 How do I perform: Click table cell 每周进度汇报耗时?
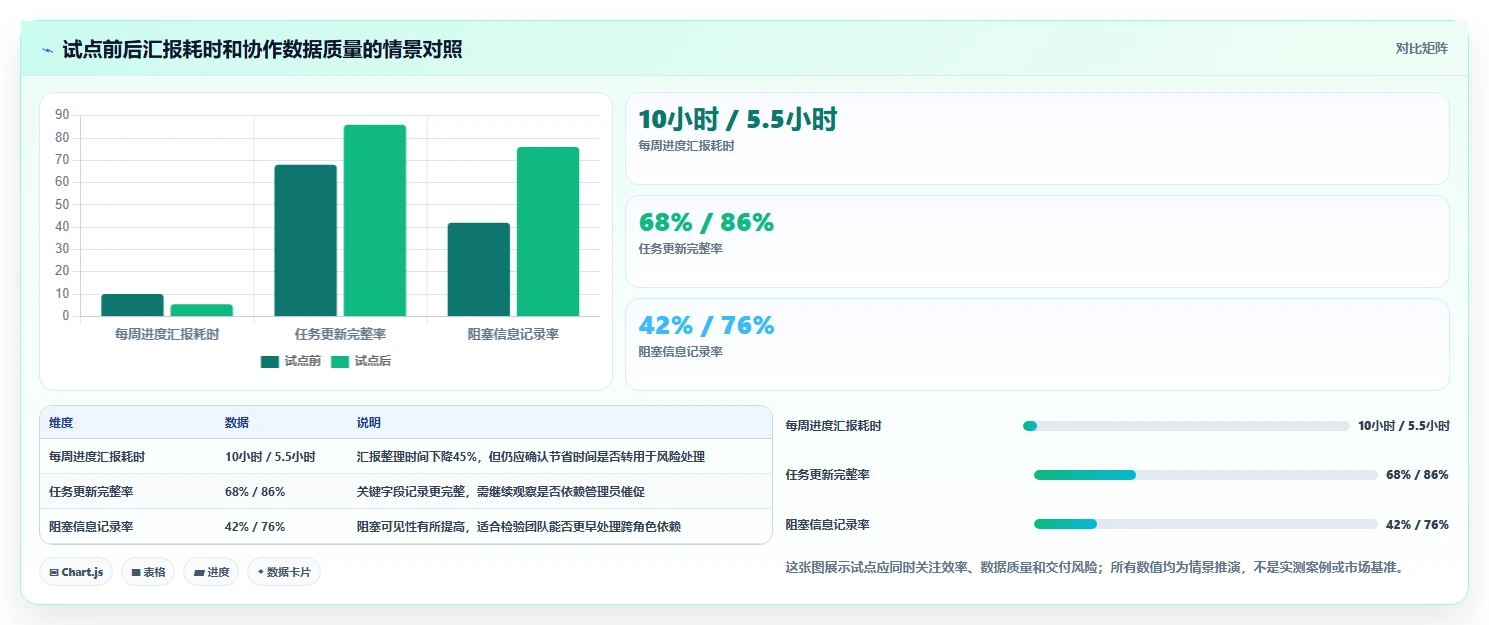pos(97,457)
